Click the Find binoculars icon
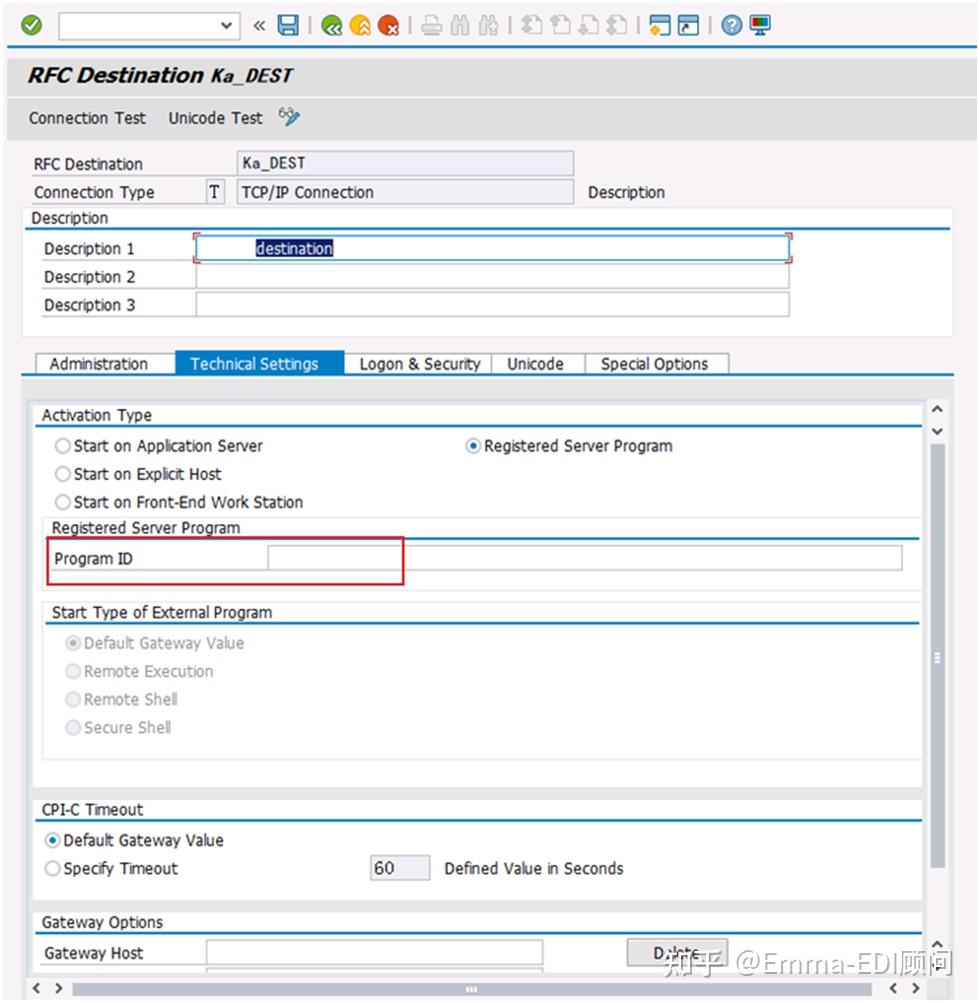The image size is (979, 1003). pyautogui.click(x=460, y=26)
